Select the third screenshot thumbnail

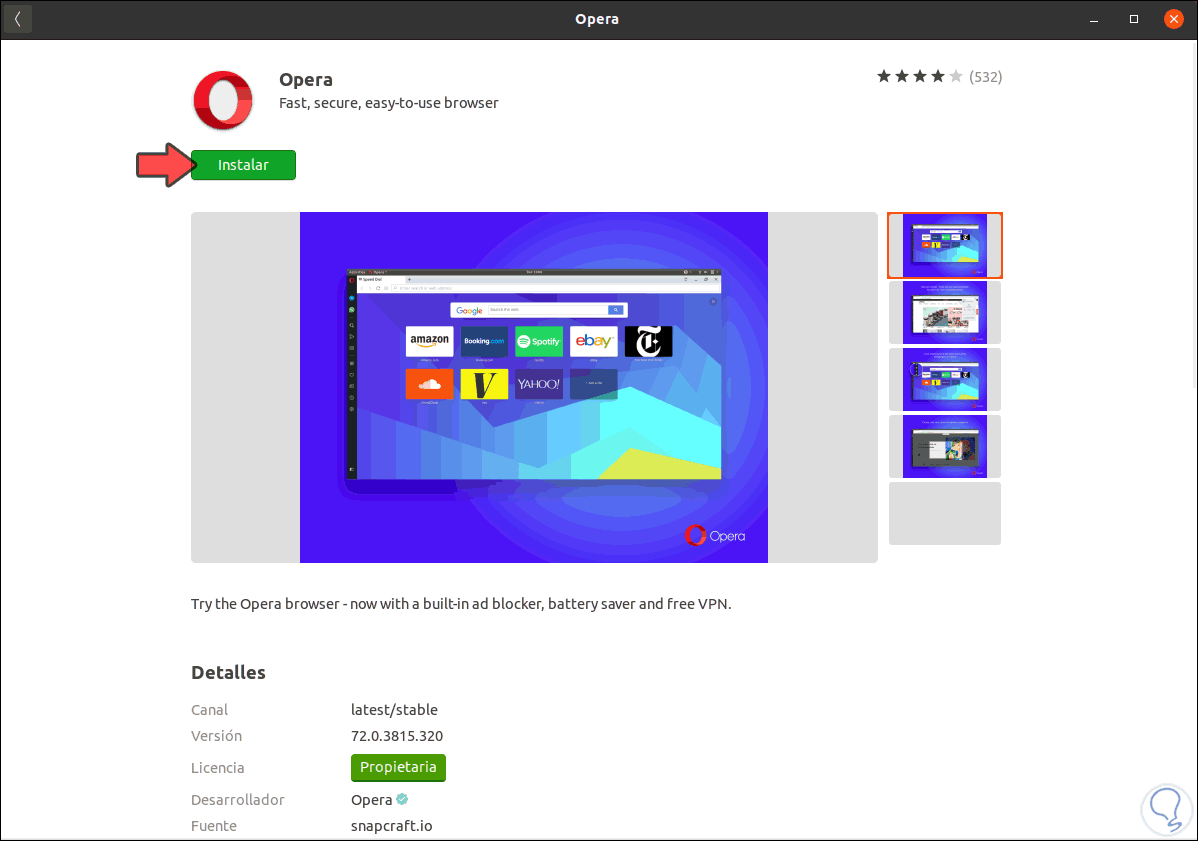click(945, 380)
